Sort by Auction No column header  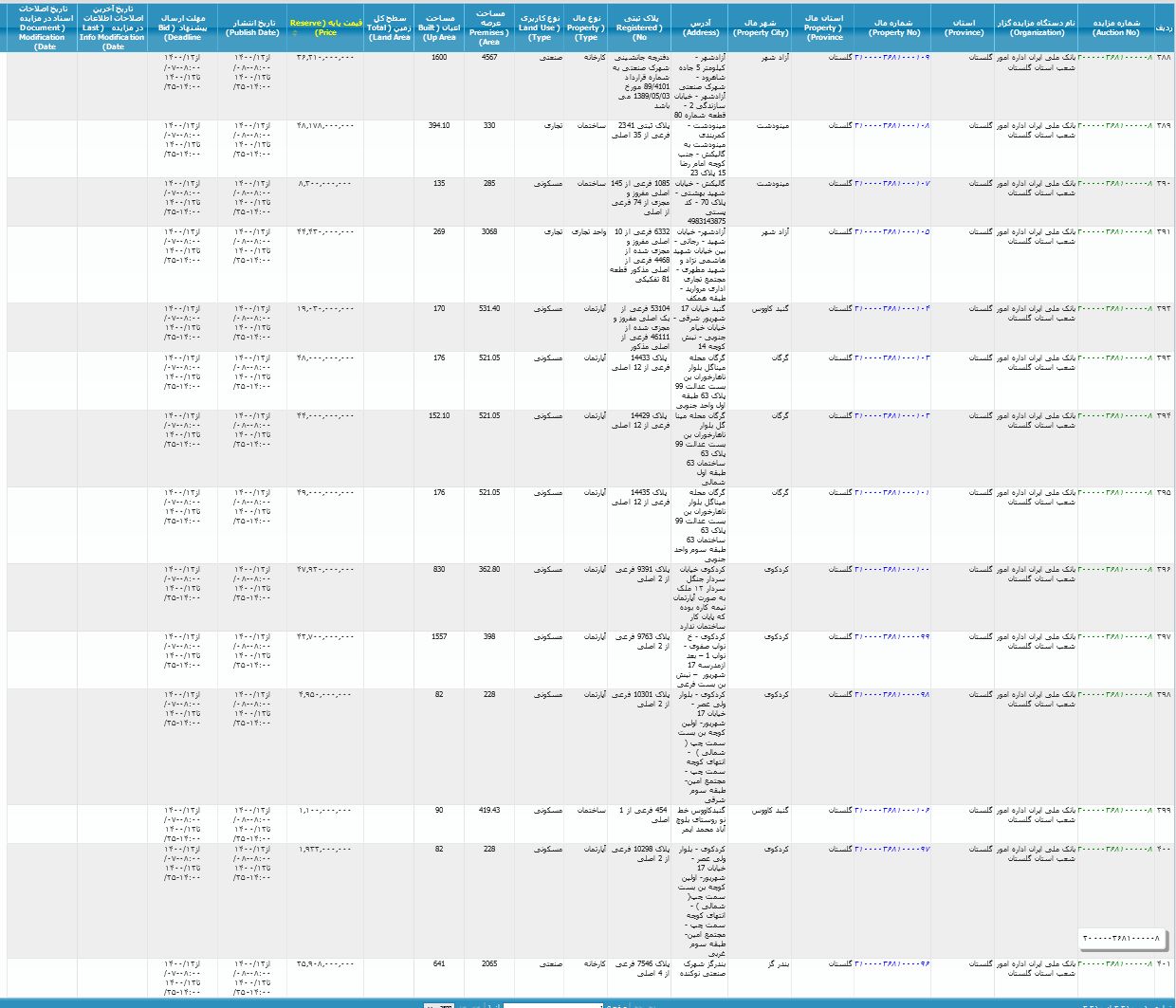point(1115,27)
